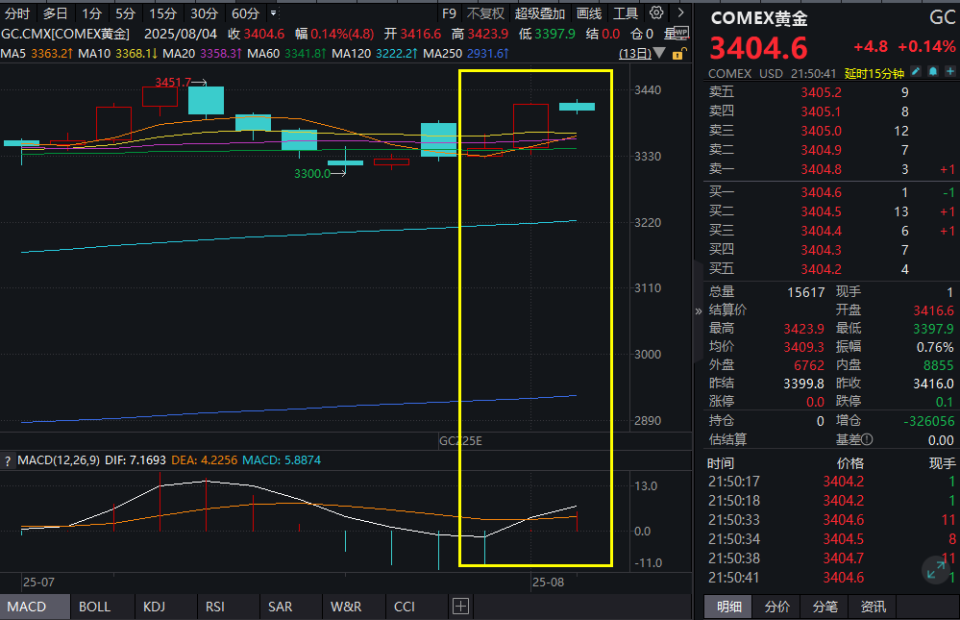Expand more time periods dropdown after 60分
The width and height of the screenshot is (960, 620).
point(274,13)
